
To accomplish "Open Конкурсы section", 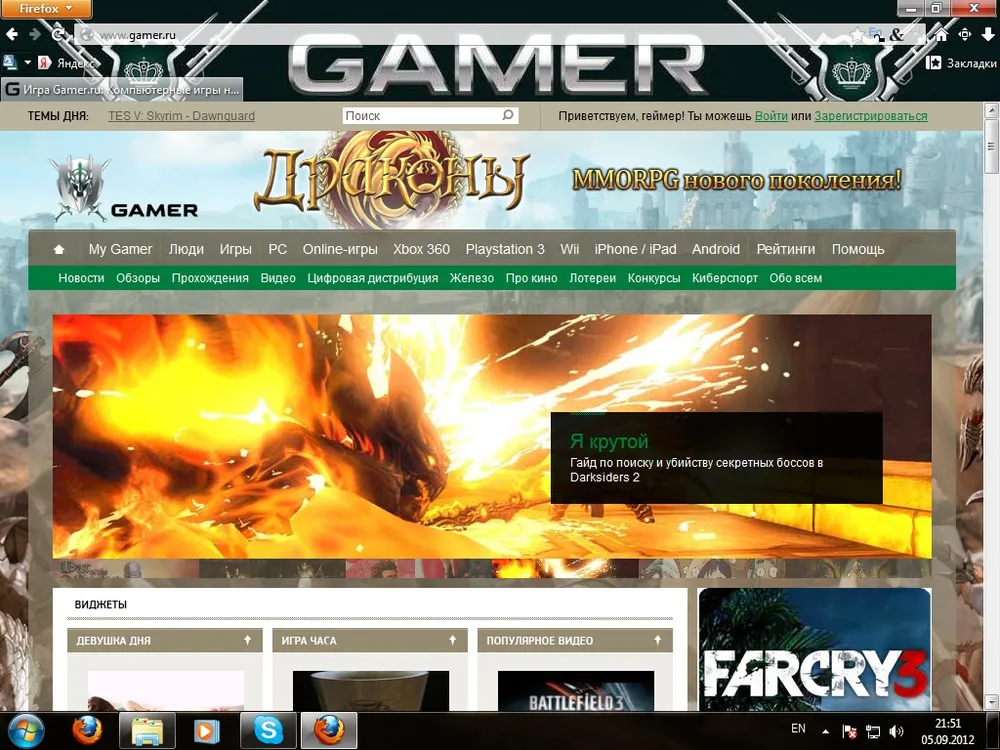I will pos(654,278).
